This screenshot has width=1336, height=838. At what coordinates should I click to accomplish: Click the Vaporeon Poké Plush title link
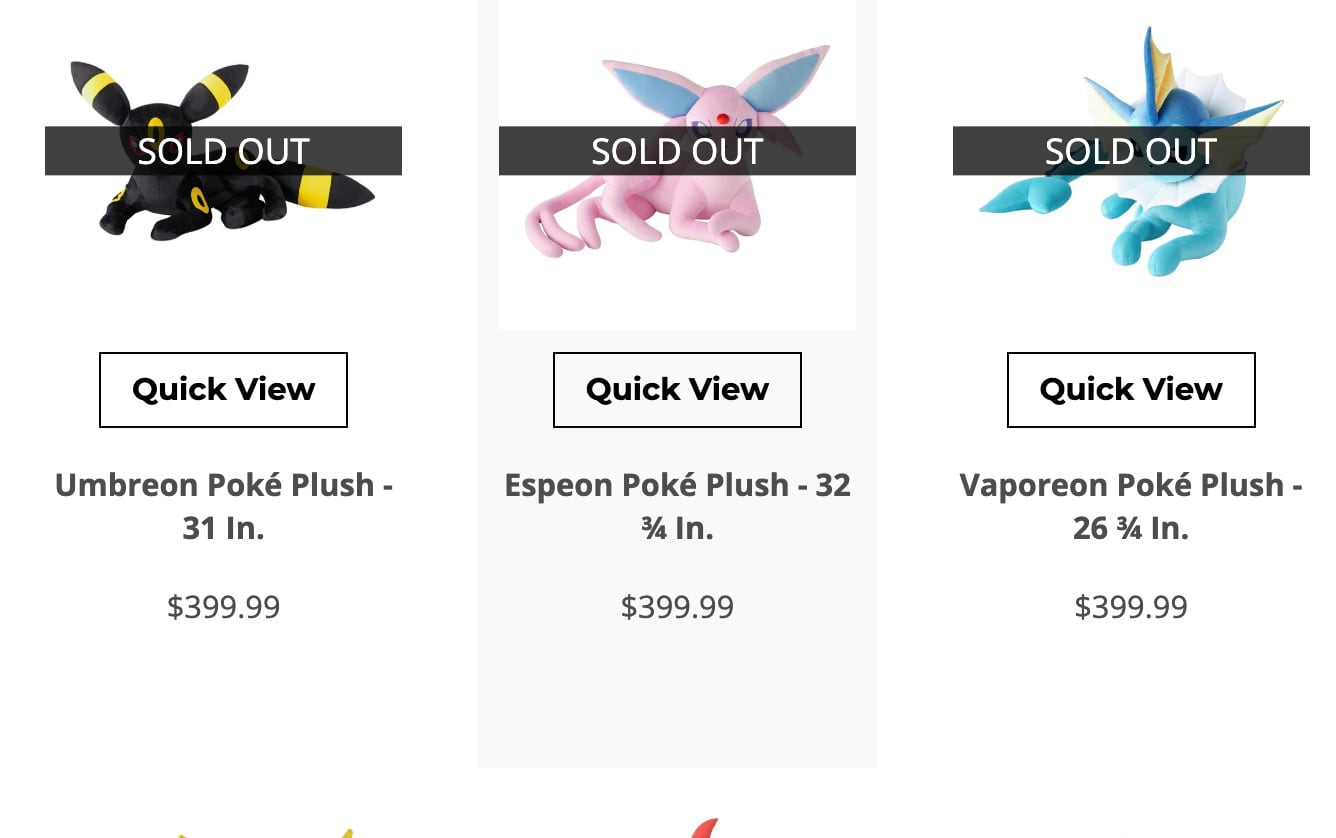pyautogui.click(x=1130, y=505)
